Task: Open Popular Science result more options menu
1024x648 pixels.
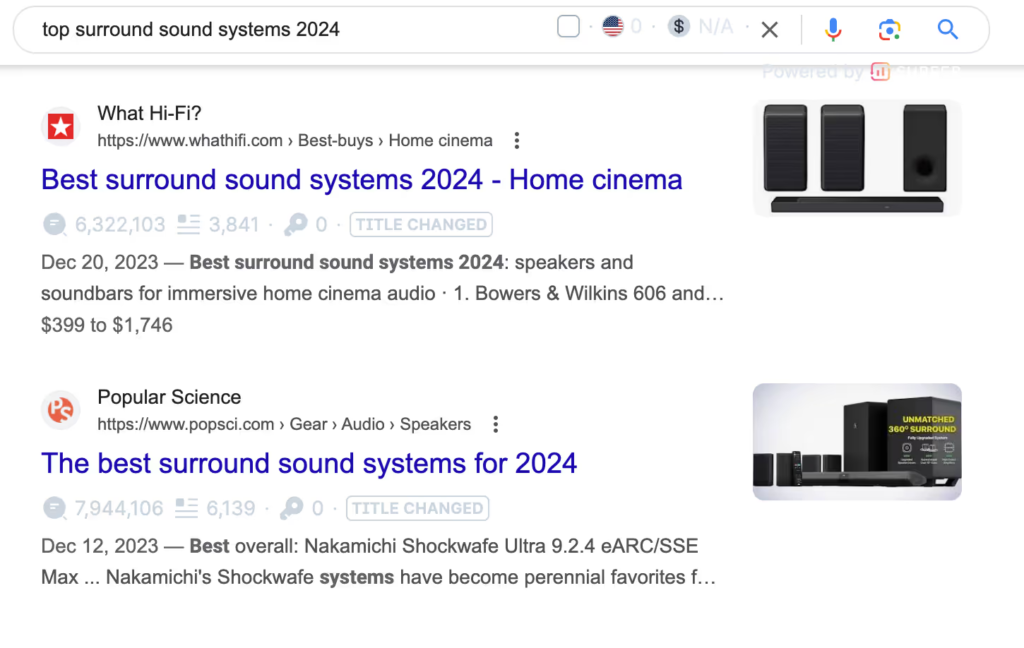Action: (x=496, y=424)
